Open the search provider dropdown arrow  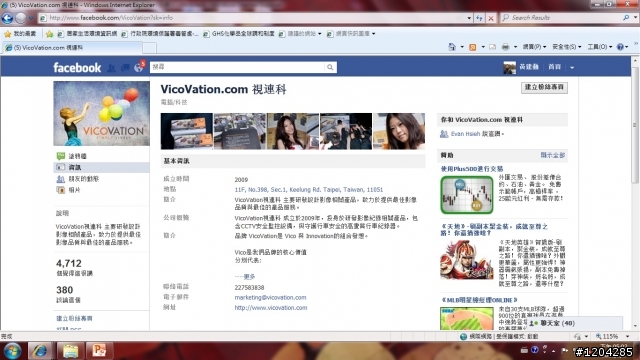[635, 18]
